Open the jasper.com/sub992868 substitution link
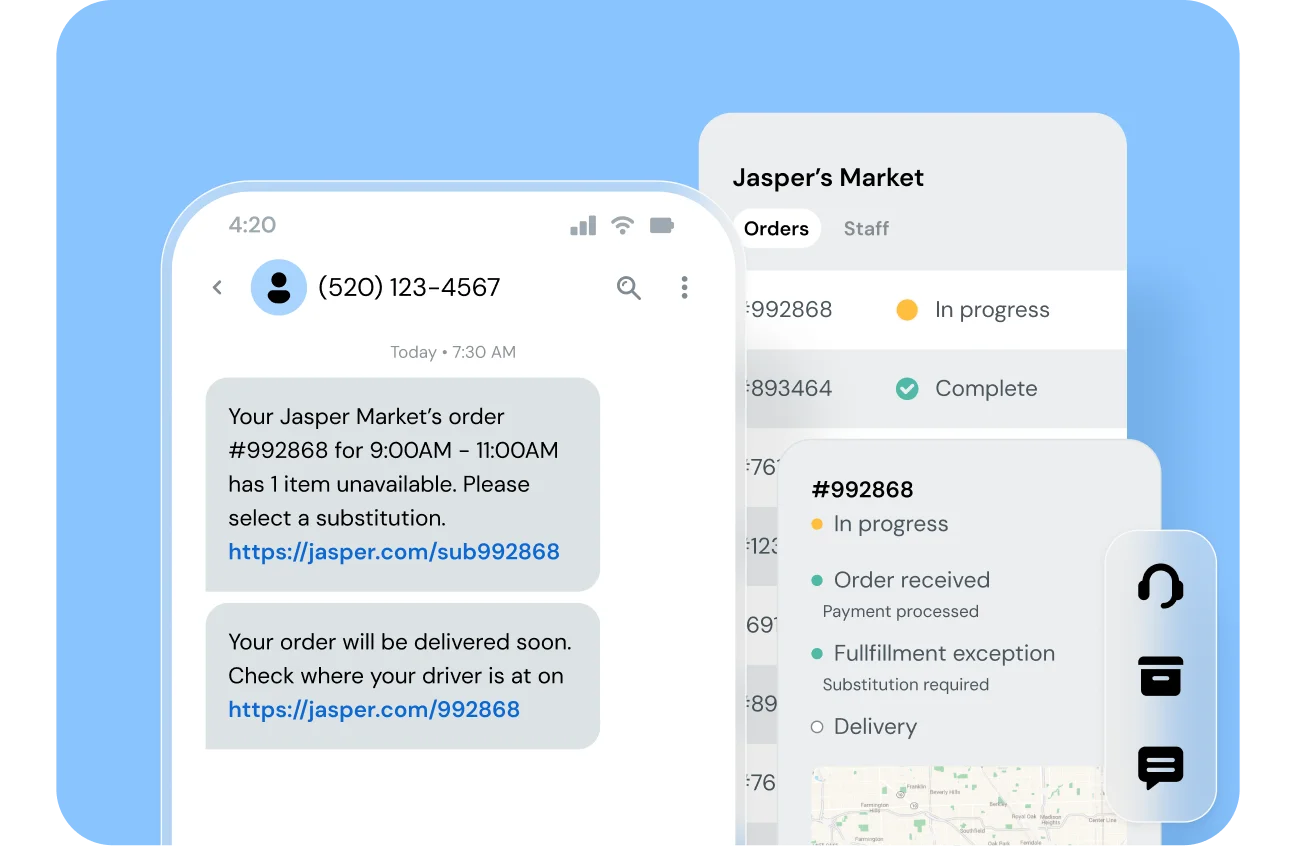The image size is (1296, 846). 394,552
